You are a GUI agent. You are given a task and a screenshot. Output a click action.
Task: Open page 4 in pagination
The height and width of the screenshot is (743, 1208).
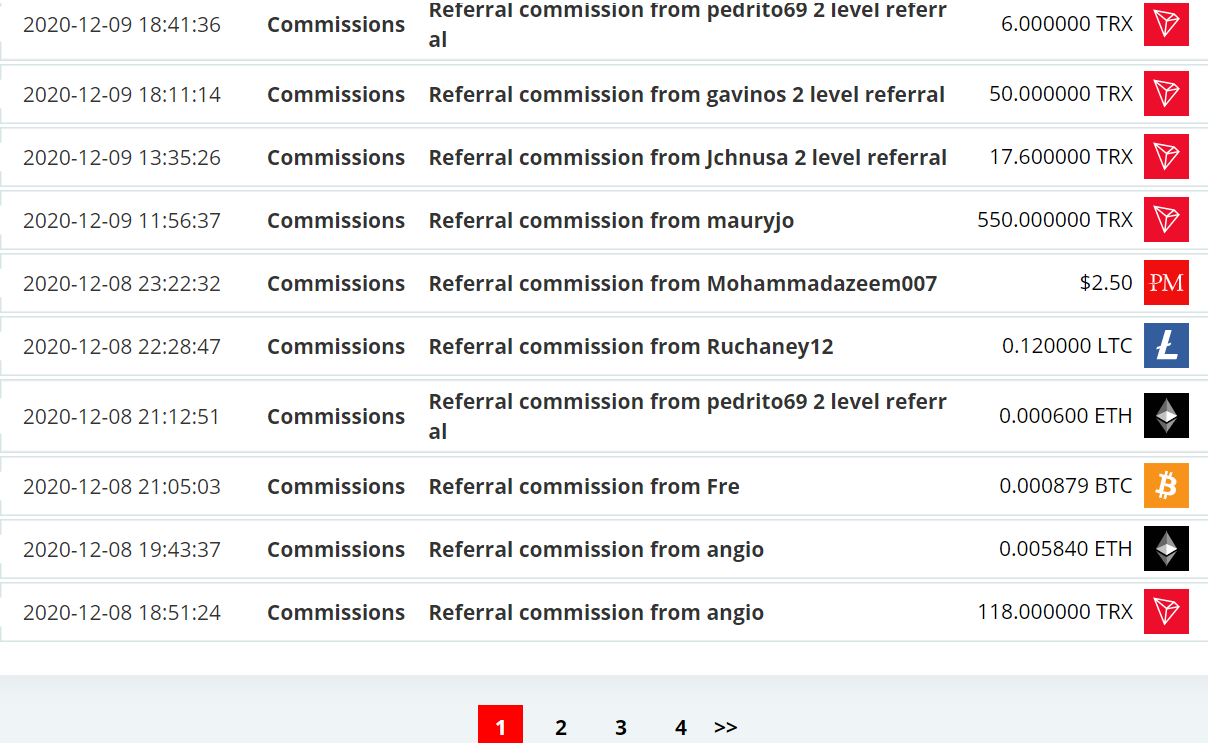point(681,727)
